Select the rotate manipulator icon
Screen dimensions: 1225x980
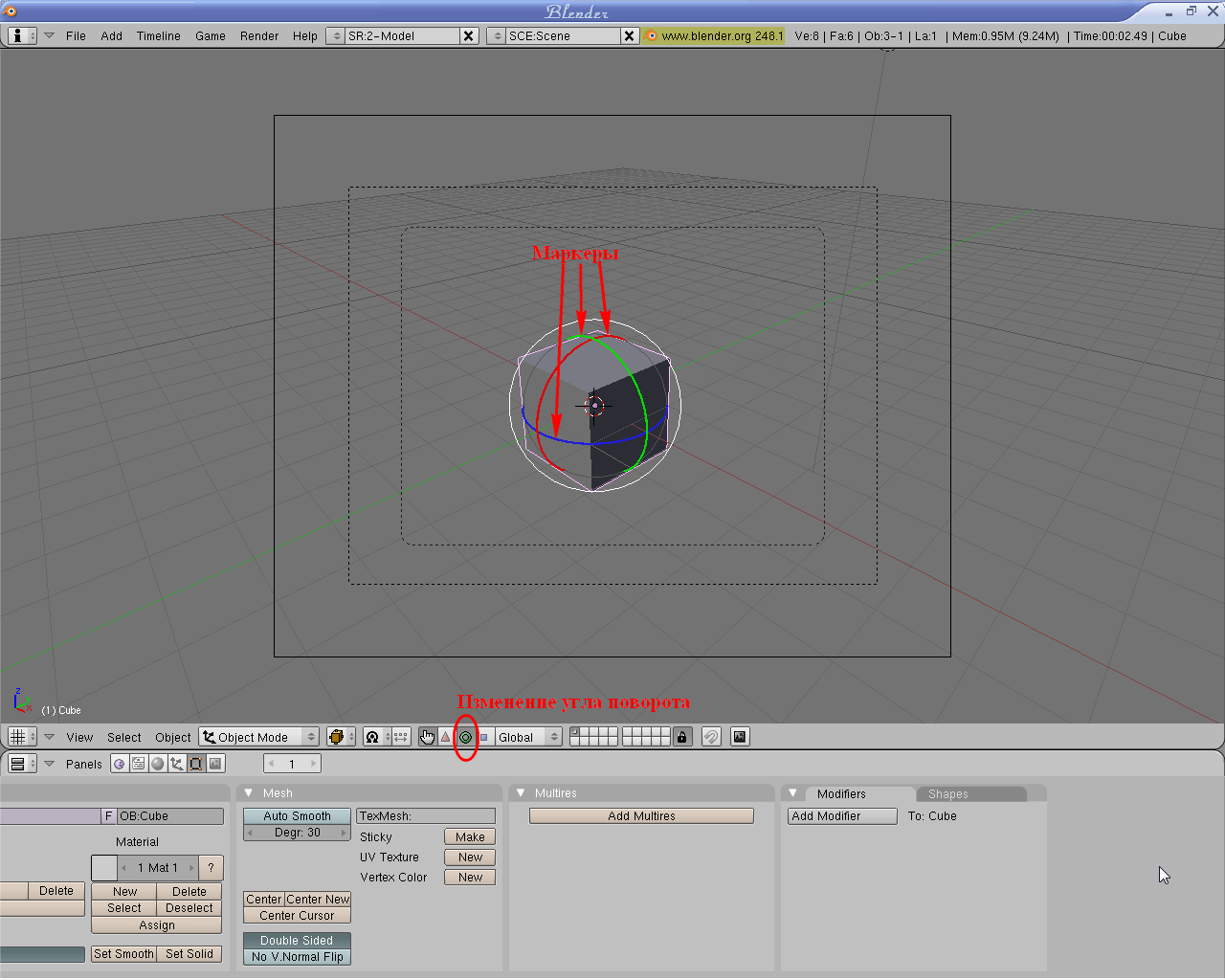(x=465, y=737)
